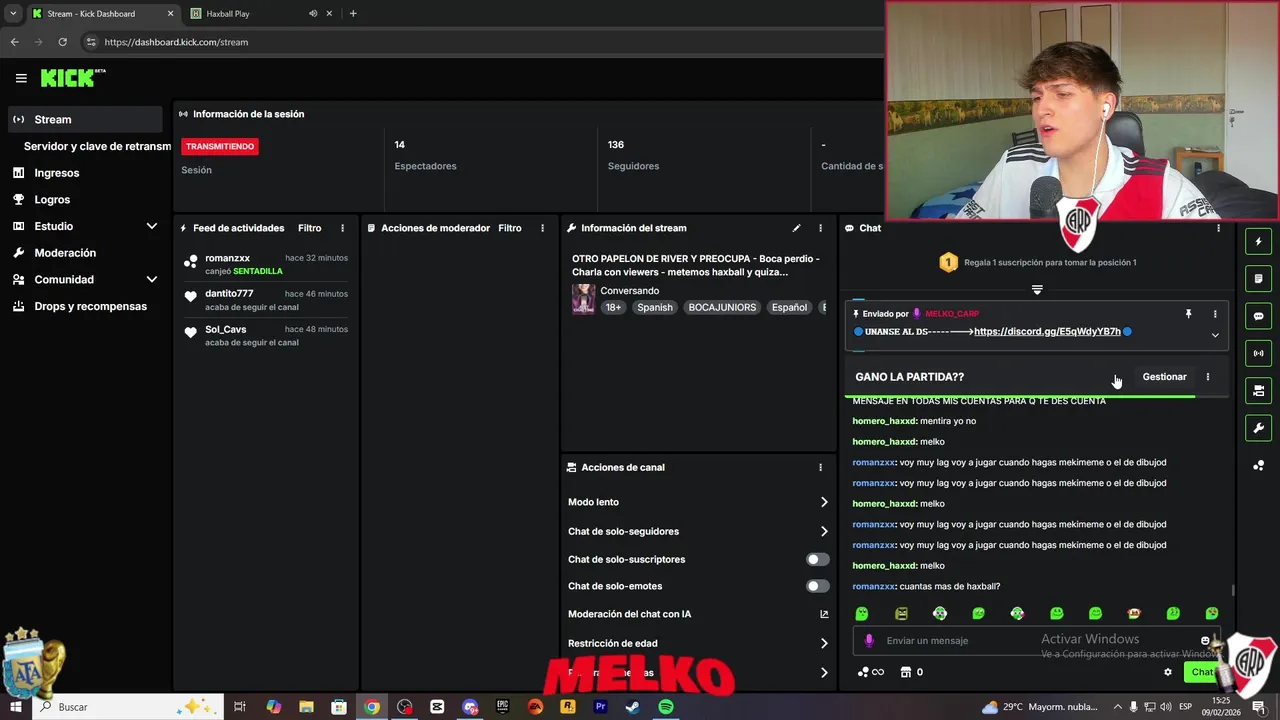Edit stream info with the pencil icon
This screenshot has width=1280, height=720.
[x=797, y=228]
